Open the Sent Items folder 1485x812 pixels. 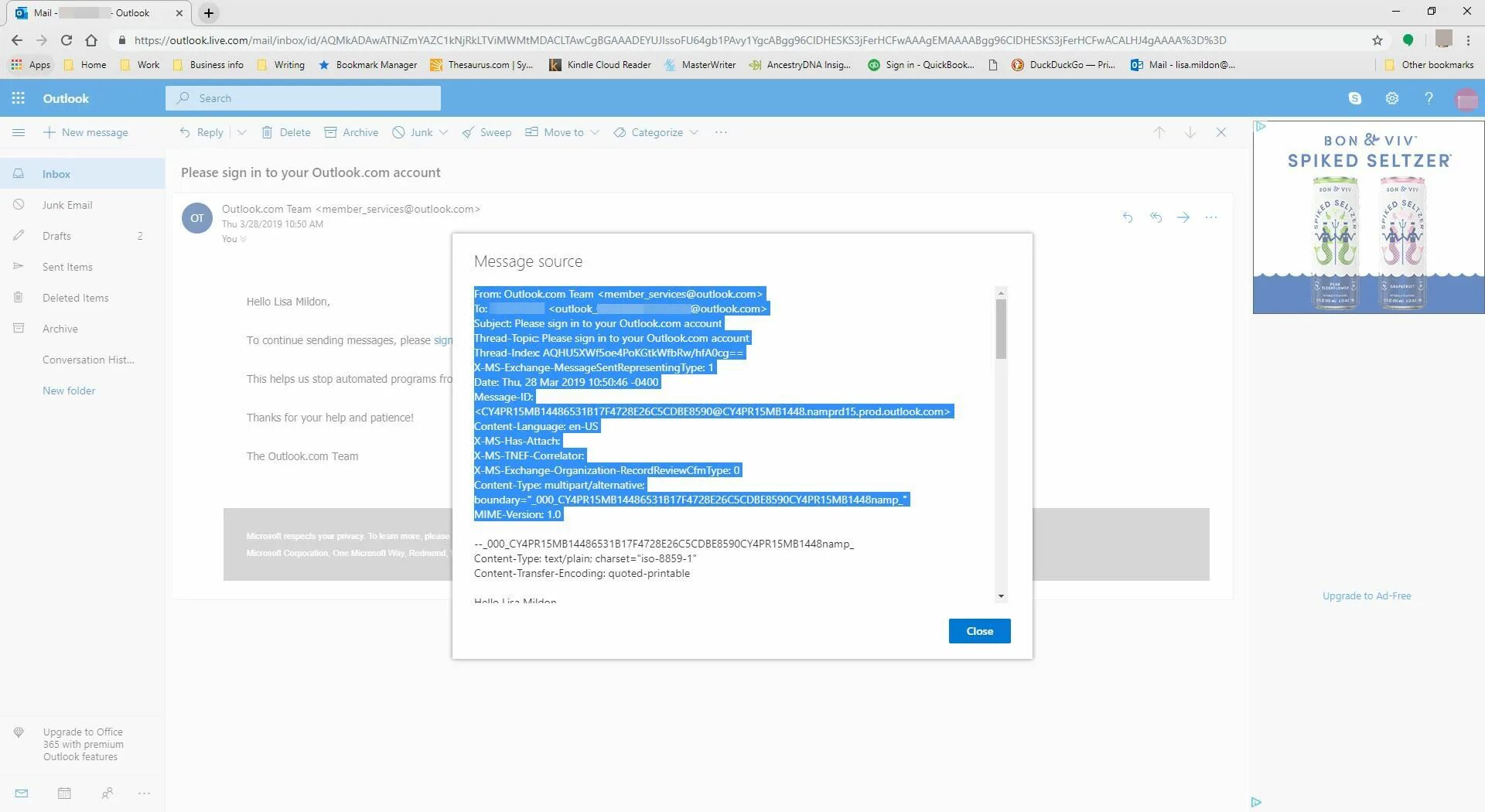click(x=83, y=267)
